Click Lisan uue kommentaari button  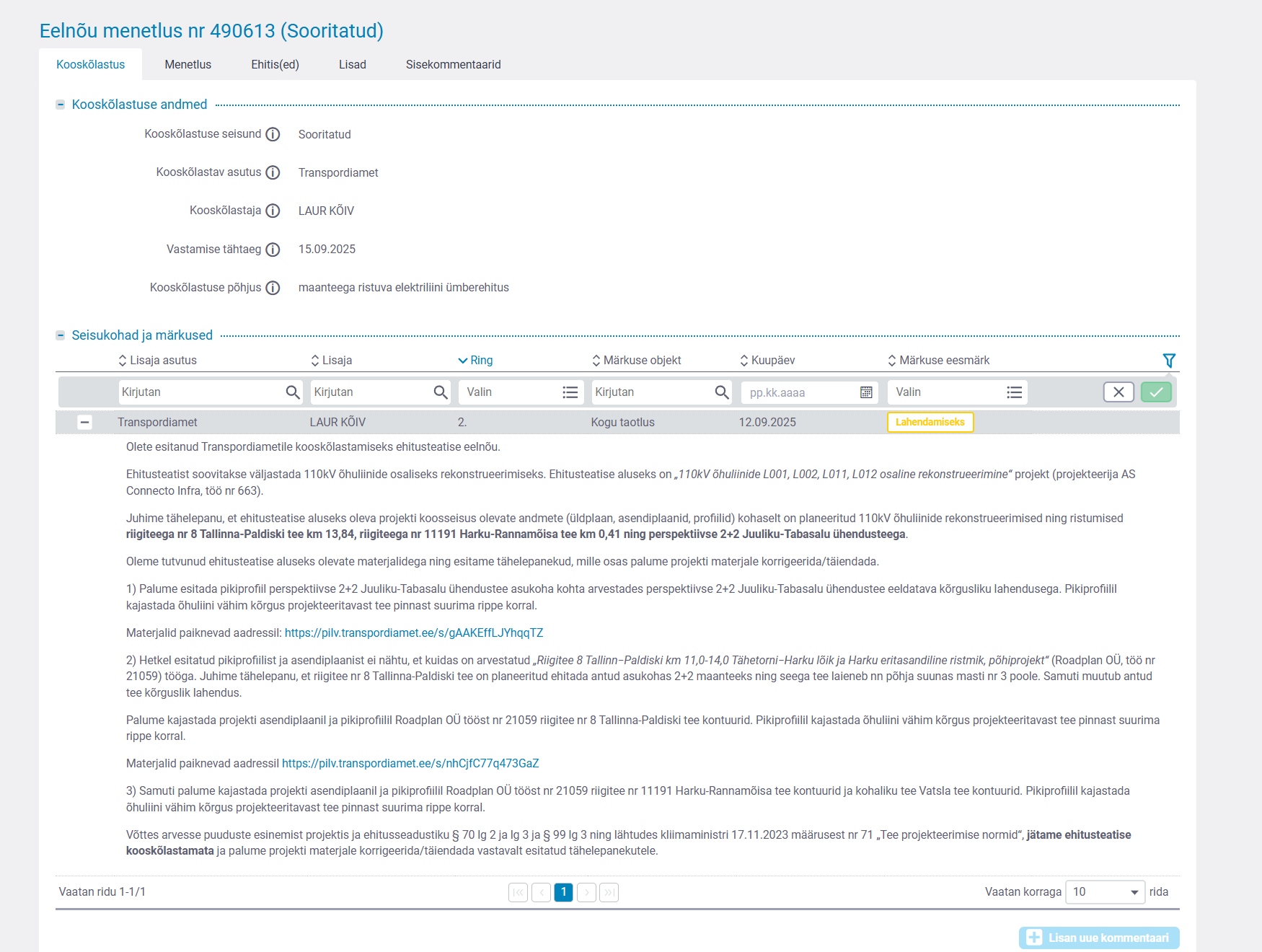coord(1099,938)
